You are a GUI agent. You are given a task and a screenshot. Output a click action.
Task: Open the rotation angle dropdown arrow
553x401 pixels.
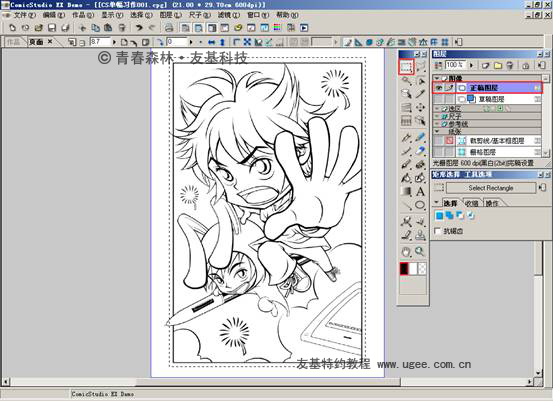(x=191, y=42)
